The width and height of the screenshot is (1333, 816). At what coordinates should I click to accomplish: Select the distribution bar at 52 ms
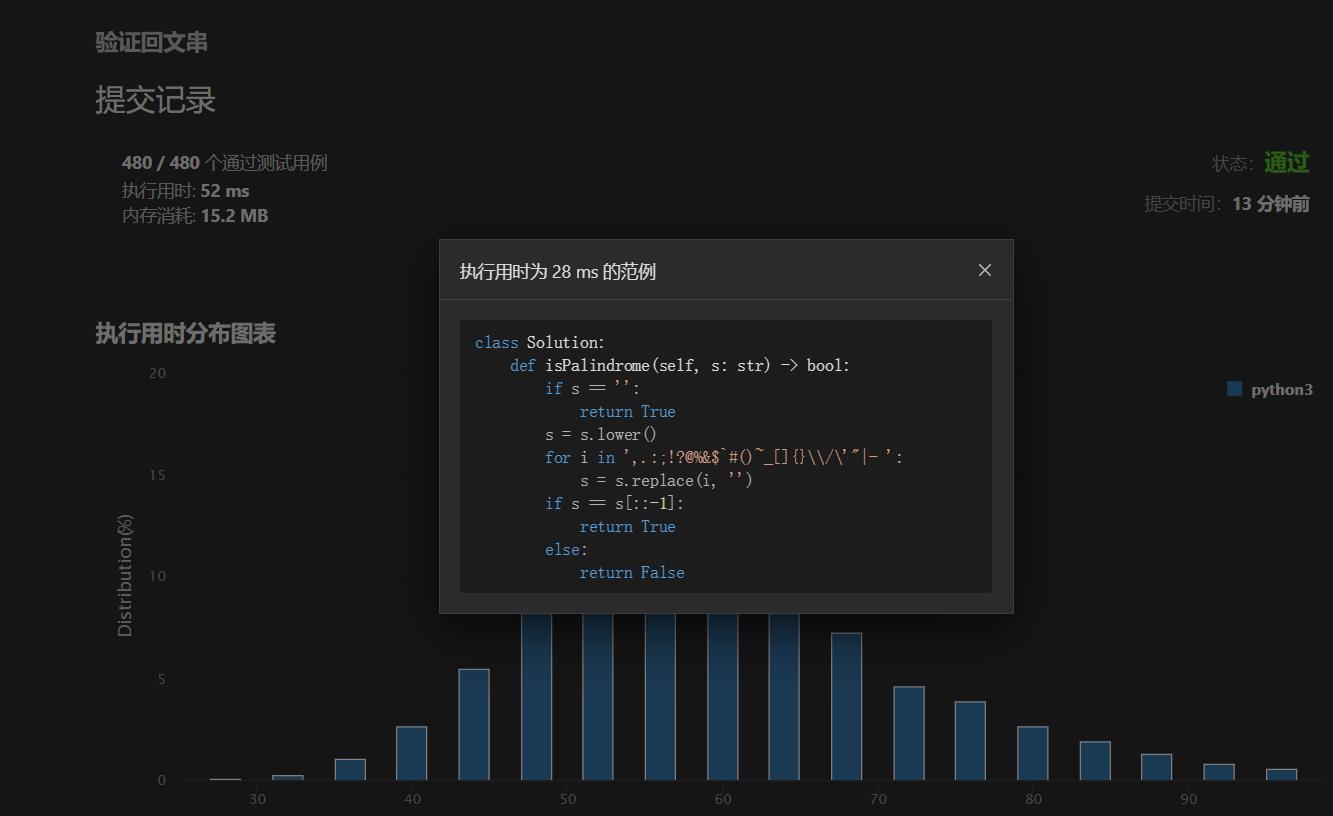click(x=598, y=697)
